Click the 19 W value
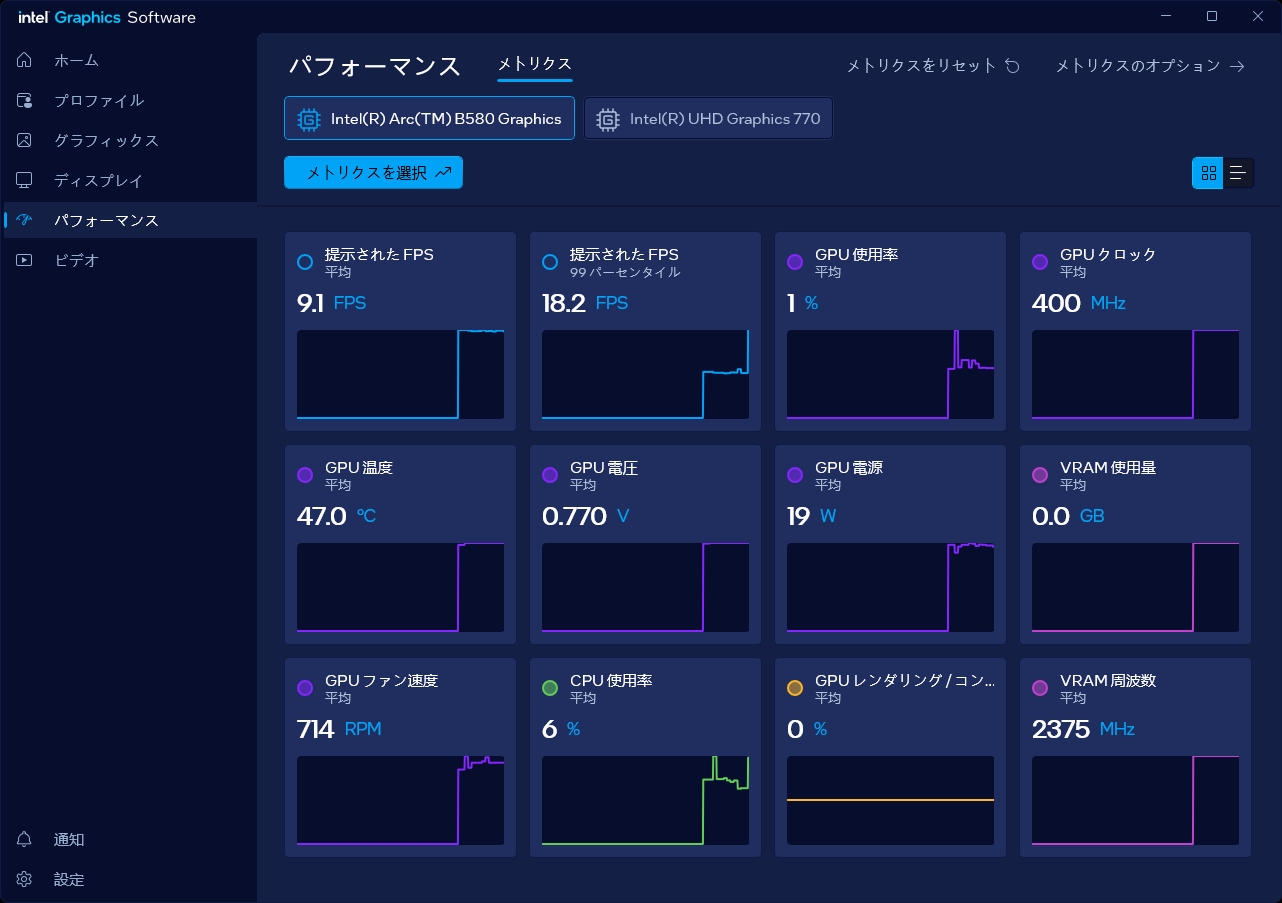The height and width of the screenshot is (903, 1282). click(x=812, y=516)
